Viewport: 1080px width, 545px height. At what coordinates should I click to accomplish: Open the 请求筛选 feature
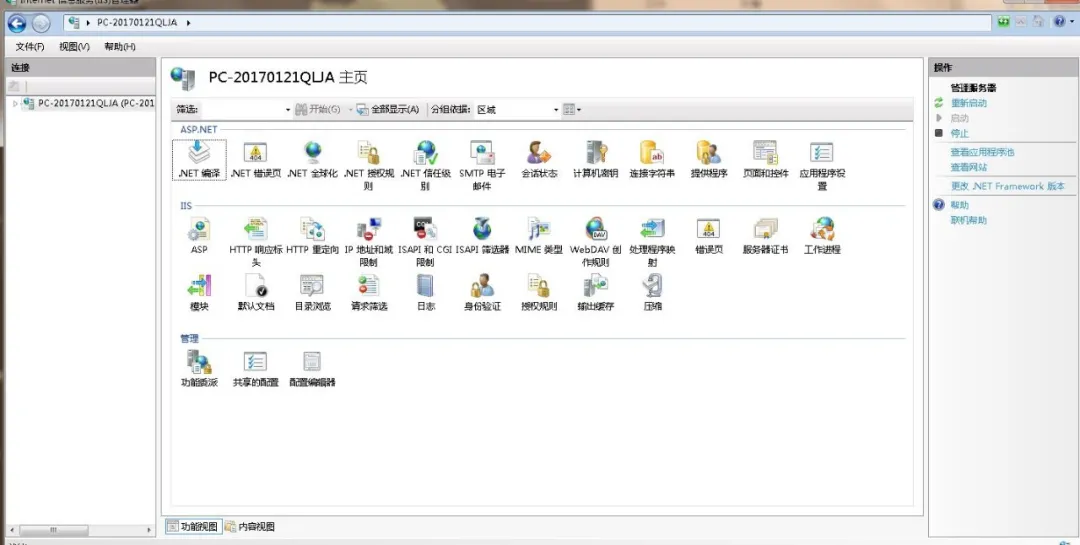click(368, 293)
